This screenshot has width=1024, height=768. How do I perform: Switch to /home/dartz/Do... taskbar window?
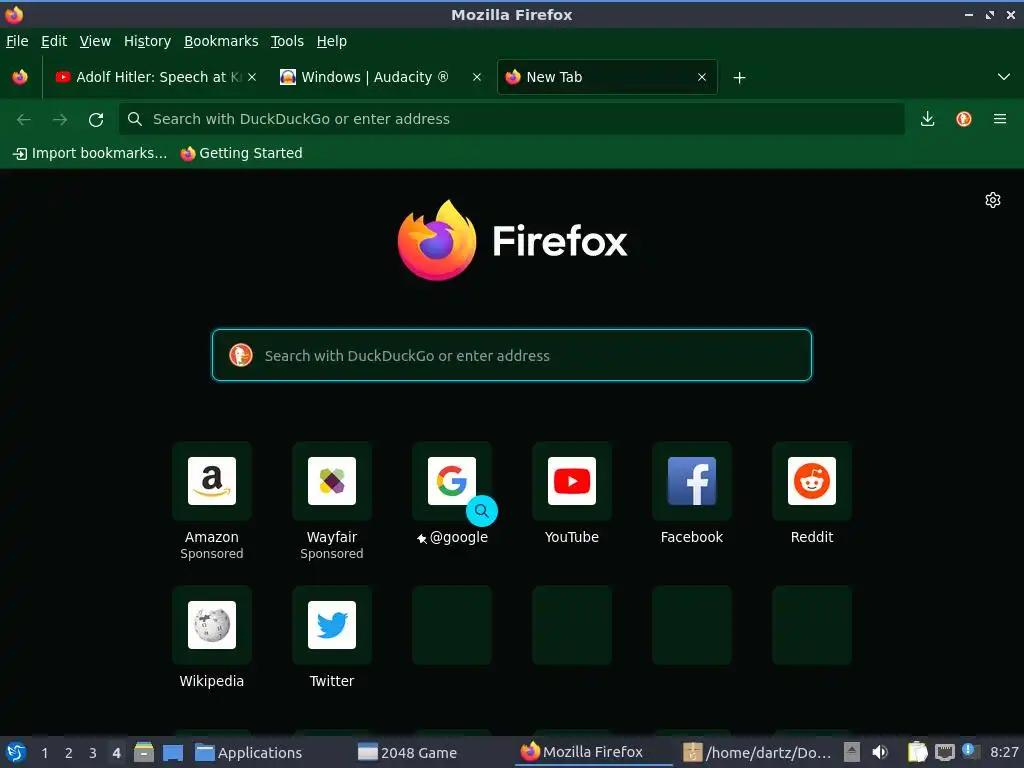click(x=758, y=752)
